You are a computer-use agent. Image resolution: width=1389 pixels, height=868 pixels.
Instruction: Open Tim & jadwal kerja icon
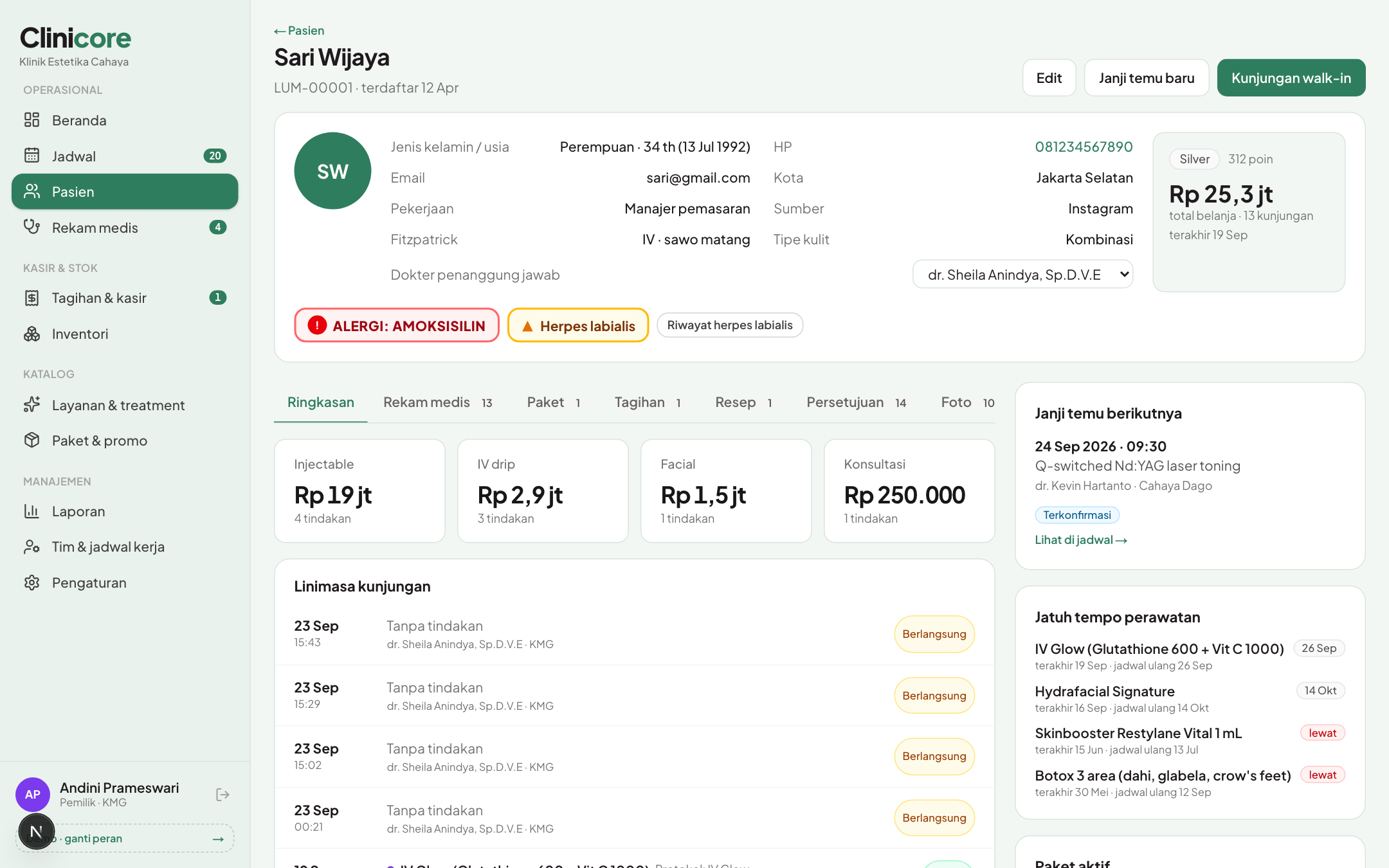point(32,547)
